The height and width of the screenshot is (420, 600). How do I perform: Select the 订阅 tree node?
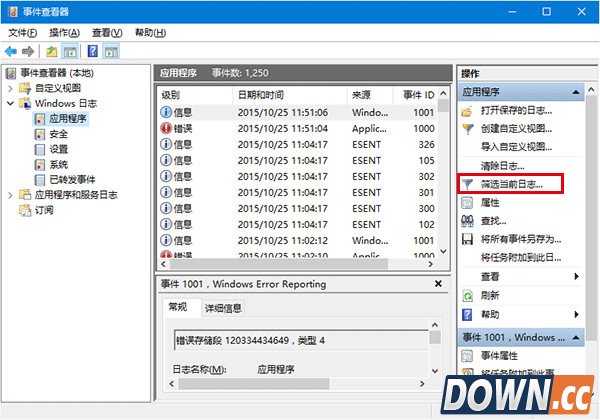pyautogui.click(x=37, y=210)
